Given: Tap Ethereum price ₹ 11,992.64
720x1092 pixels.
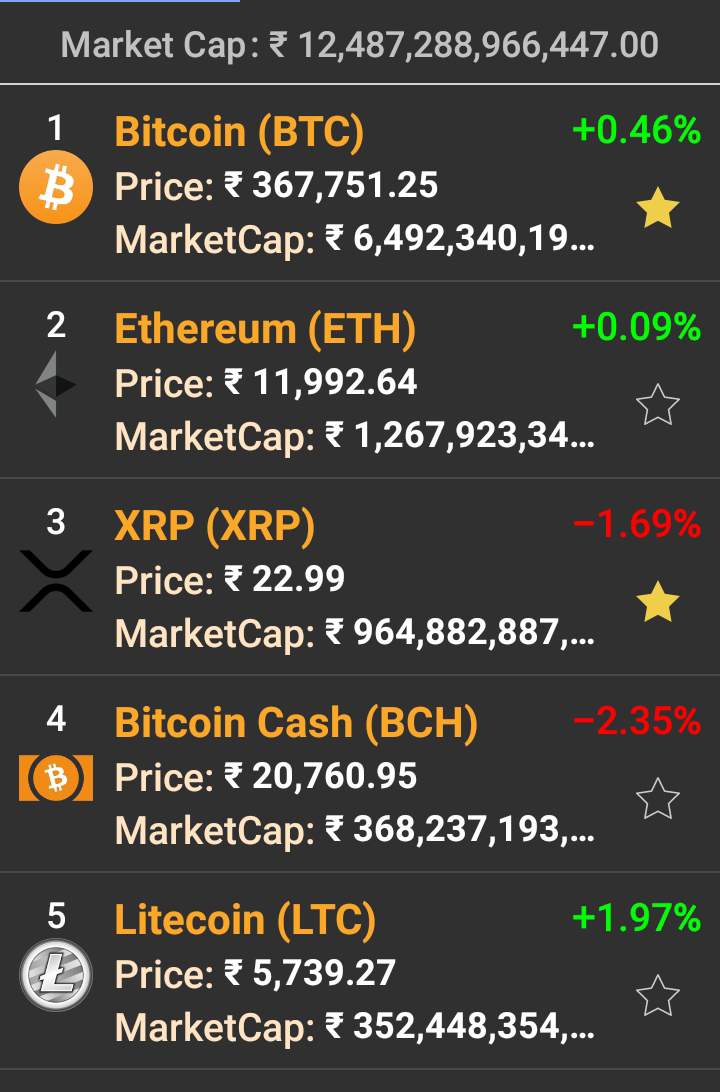Looking at the screenshot, I should coord(320,382).
